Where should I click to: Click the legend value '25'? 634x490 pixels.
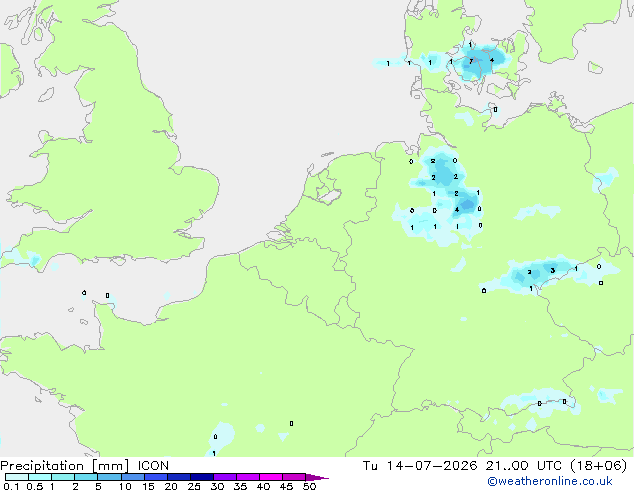pos(194,486)
